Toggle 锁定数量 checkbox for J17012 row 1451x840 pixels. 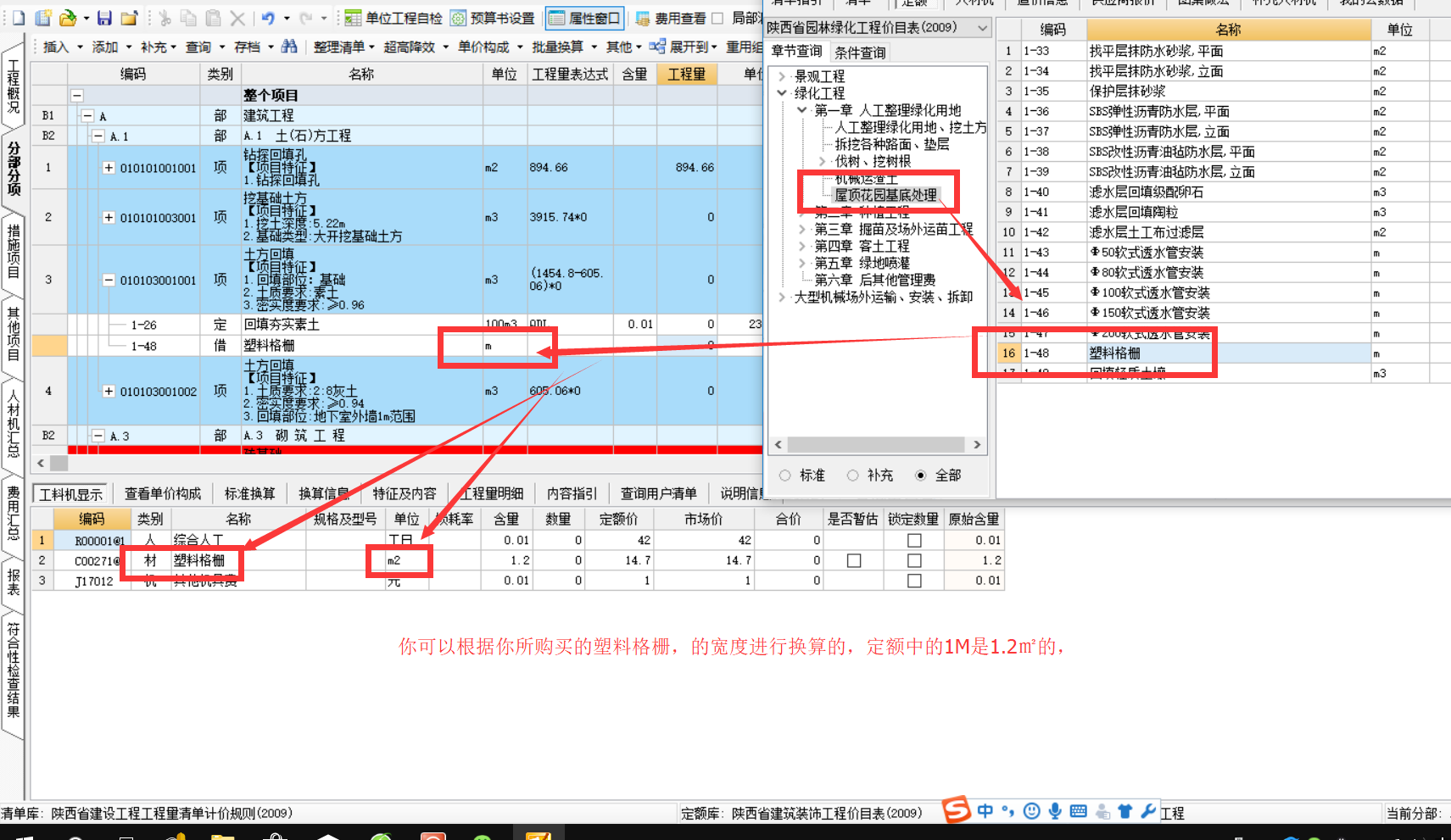pyautogui.click(x=914, y=581)
